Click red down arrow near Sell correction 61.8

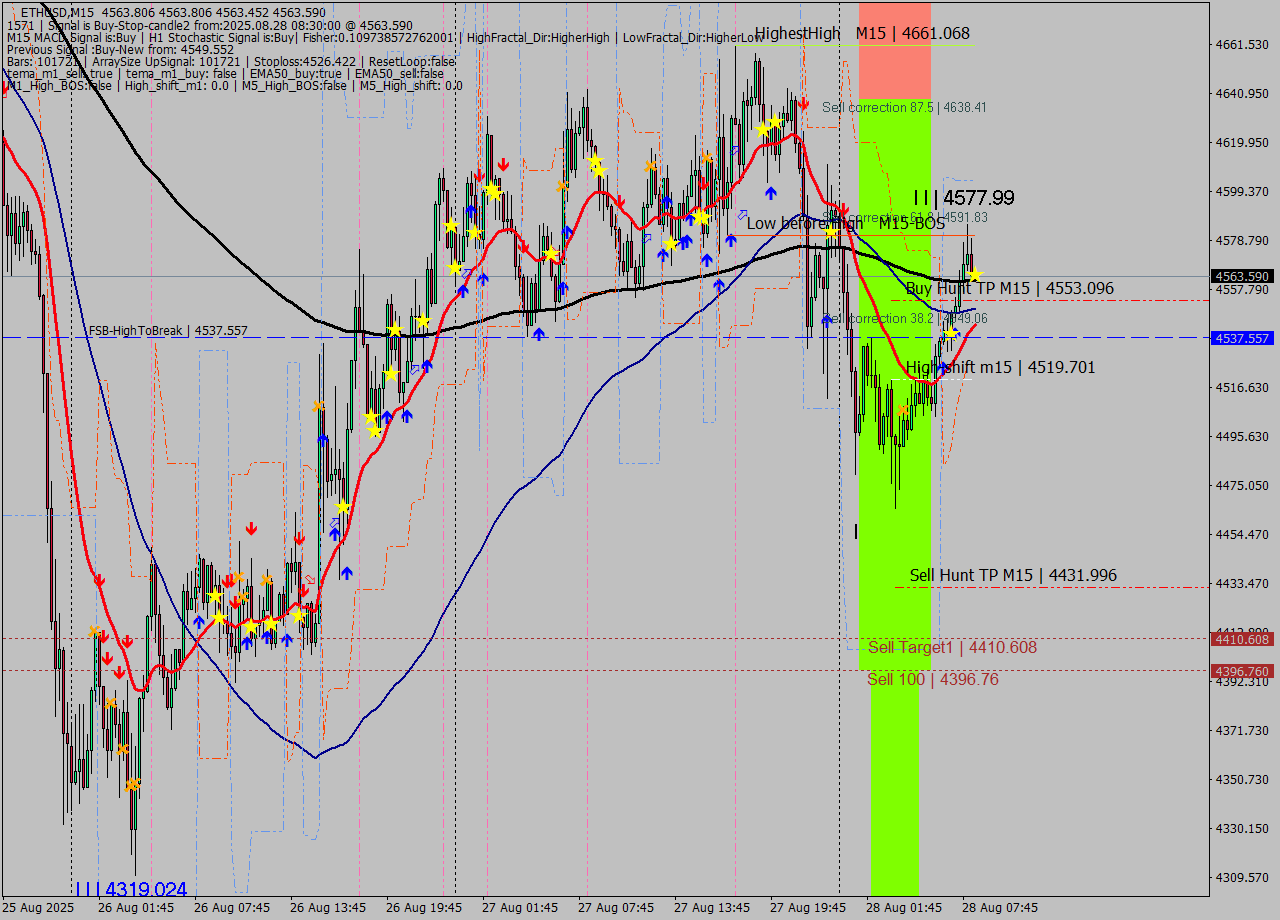[843, 211]
